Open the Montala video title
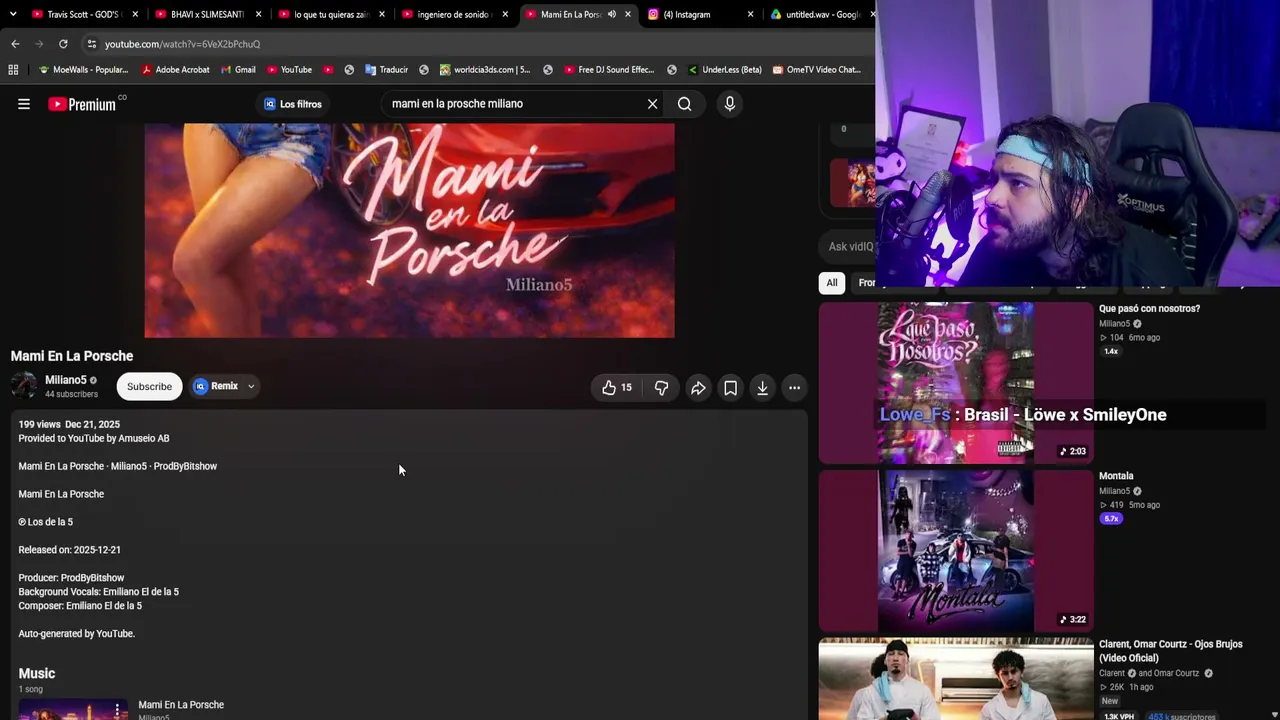This screenshot has width=1280, height=720. click(x=1116, y=476)
